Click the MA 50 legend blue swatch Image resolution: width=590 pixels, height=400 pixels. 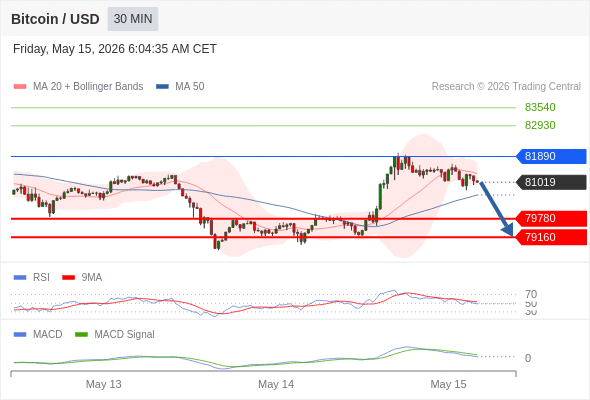coord(162,87)
